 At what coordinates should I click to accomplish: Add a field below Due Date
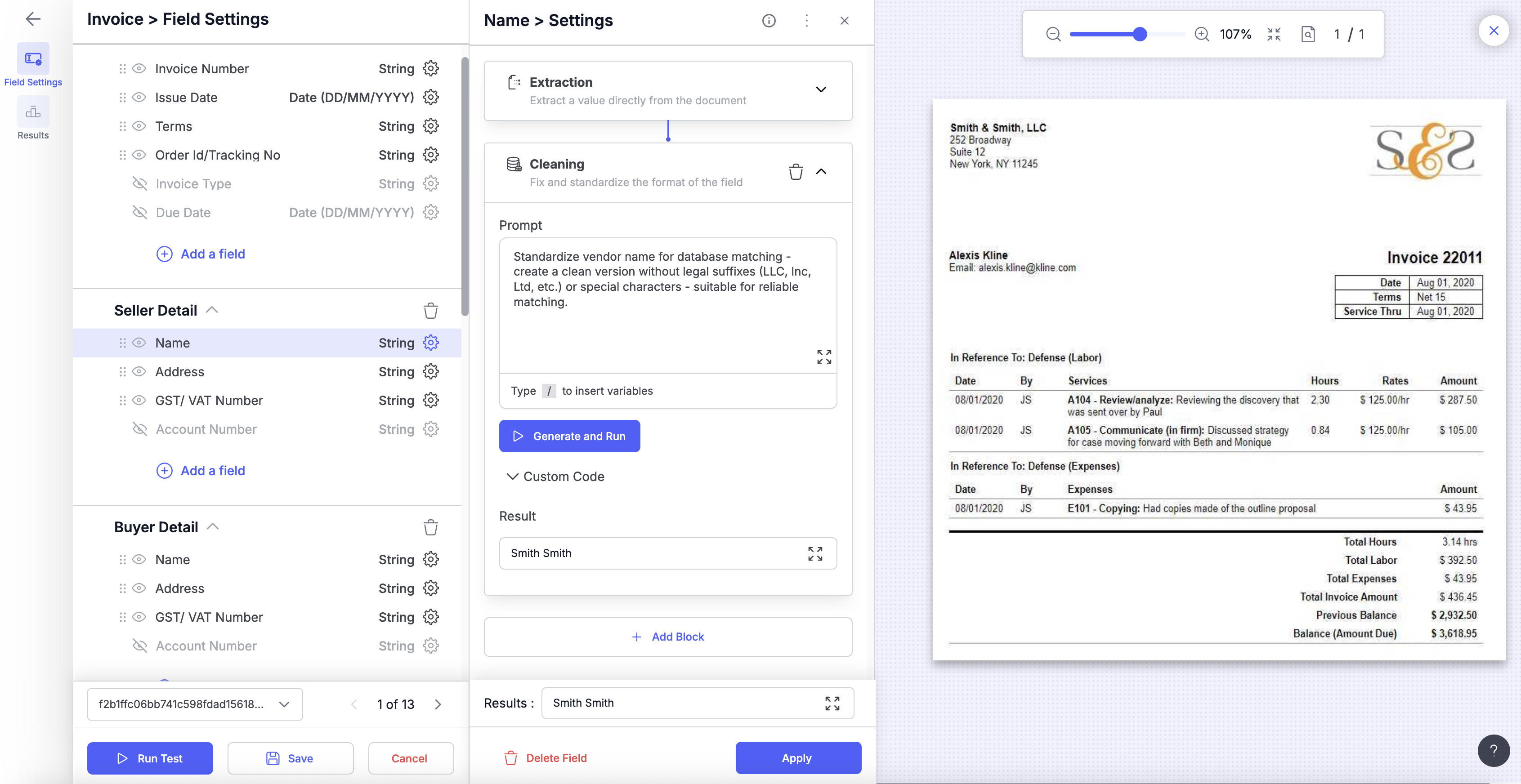201,254
